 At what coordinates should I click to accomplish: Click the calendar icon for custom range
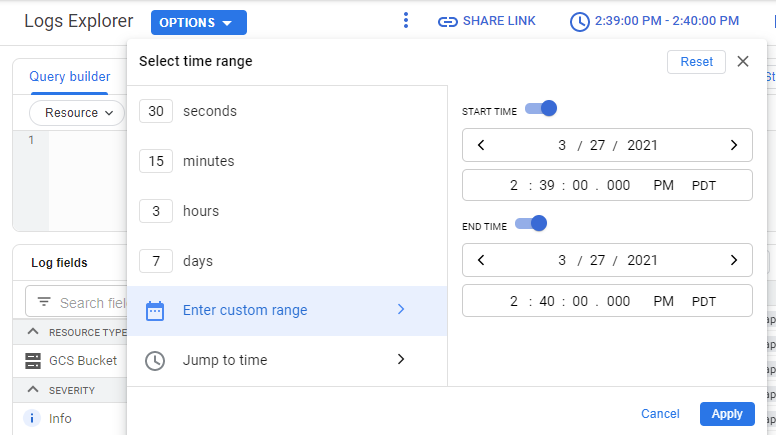(x=155, y=311)
